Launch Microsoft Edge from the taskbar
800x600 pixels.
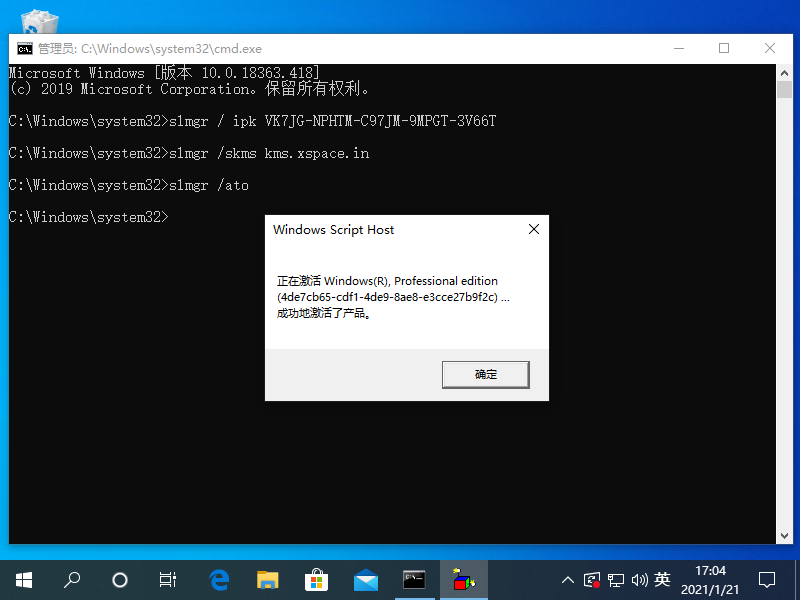click(219, 579)
